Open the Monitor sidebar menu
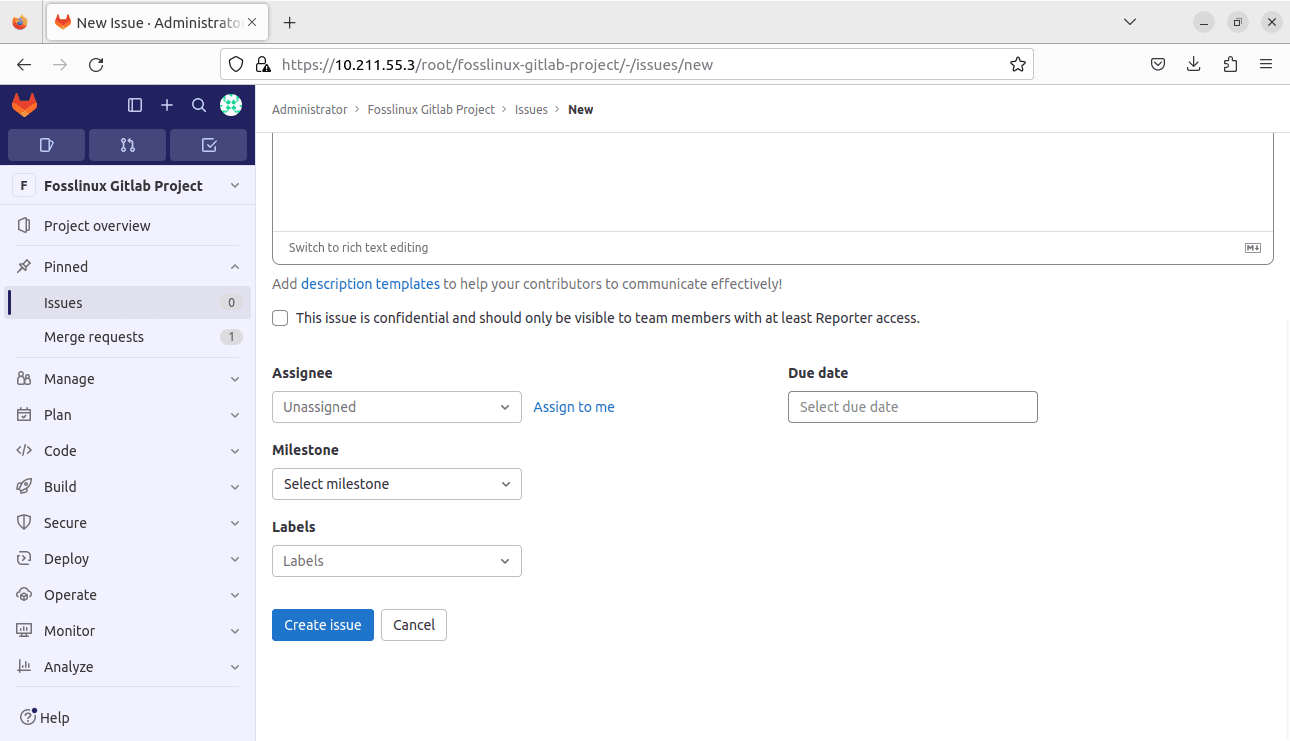1290x741 pixels. [128, 631]
